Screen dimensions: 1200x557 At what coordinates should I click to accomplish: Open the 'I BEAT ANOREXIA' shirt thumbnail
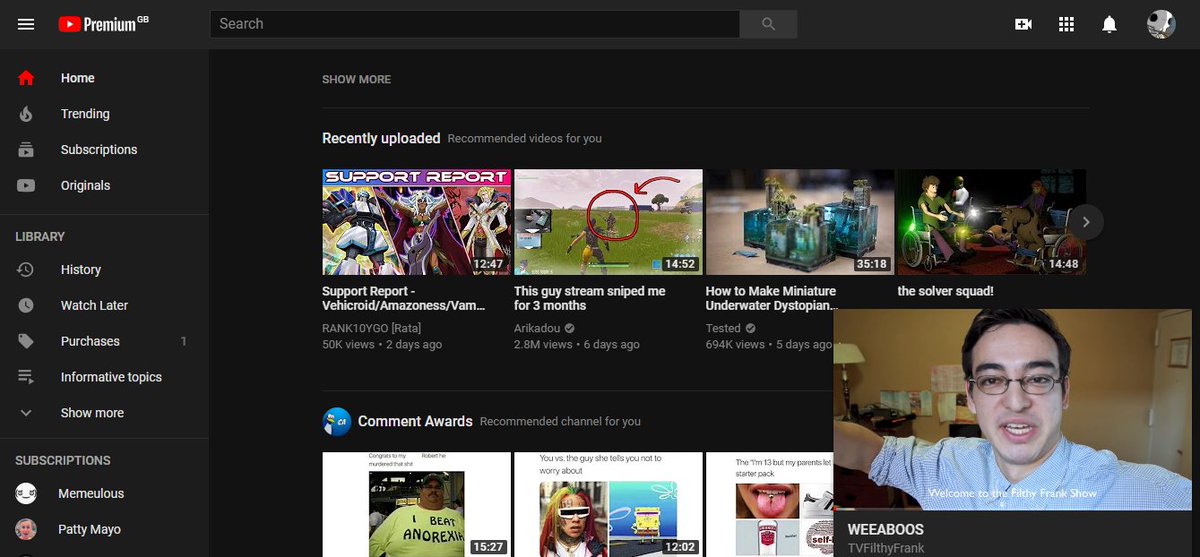click(x=416, y=505)
